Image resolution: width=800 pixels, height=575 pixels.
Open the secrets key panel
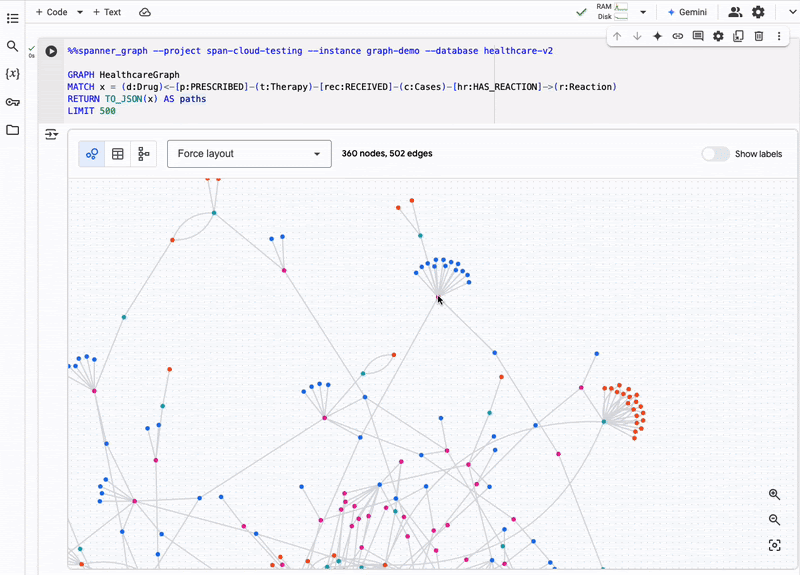12,102
